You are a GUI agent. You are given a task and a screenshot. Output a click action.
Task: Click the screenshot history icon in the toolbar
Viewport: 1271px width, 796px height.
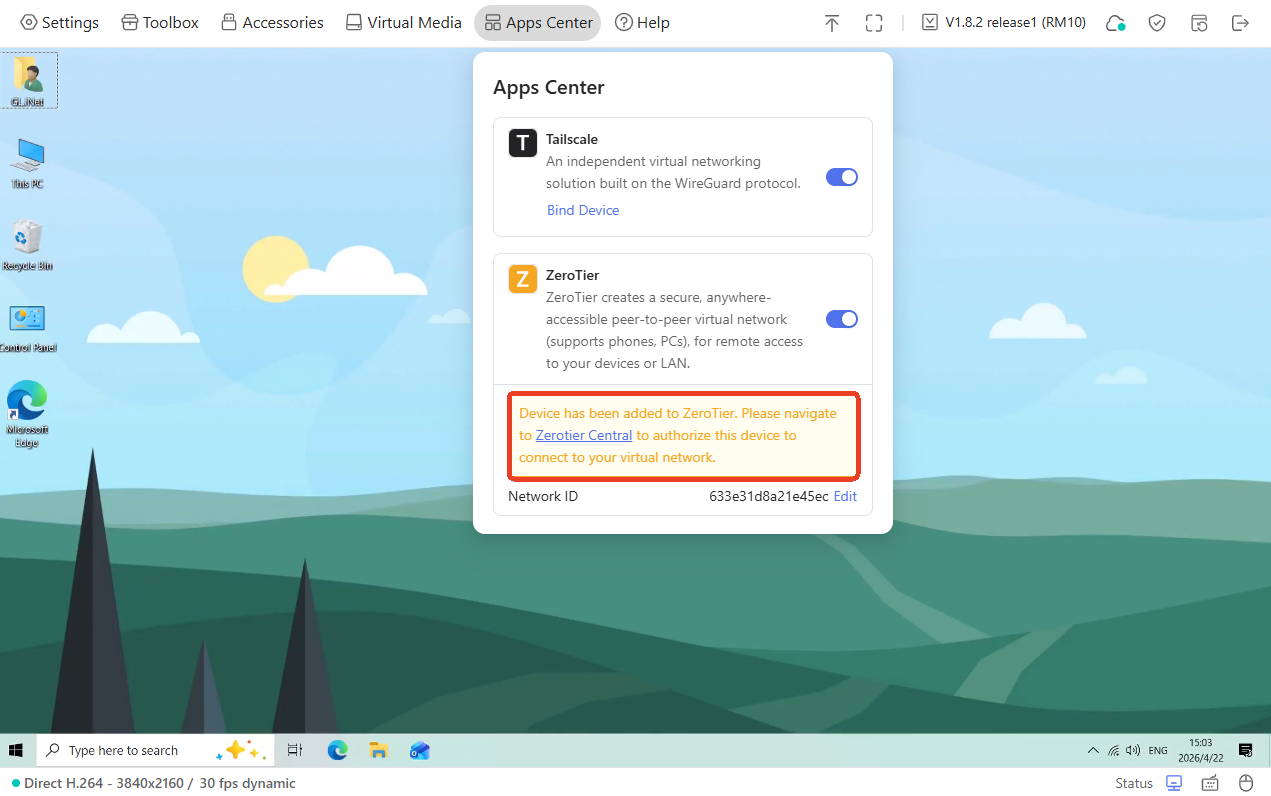(x=1199, y=22)
